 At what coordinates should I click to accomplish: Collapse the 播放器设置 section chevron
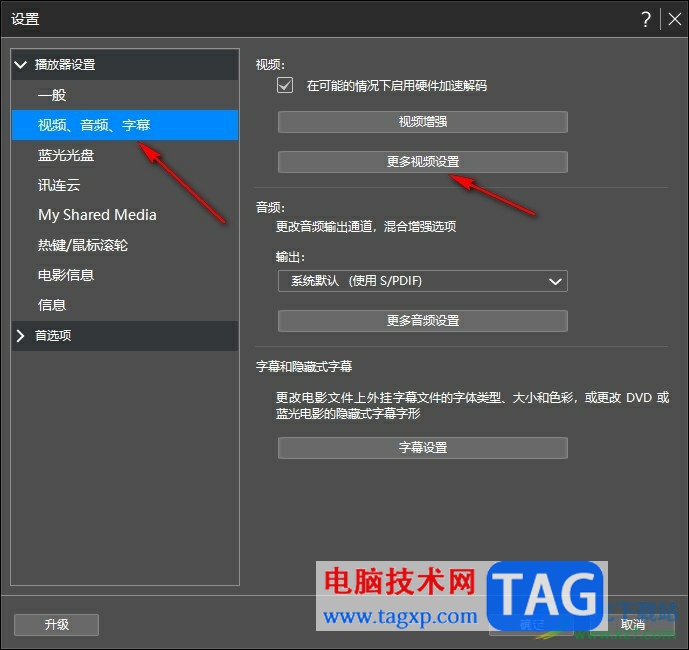point(21,65)
